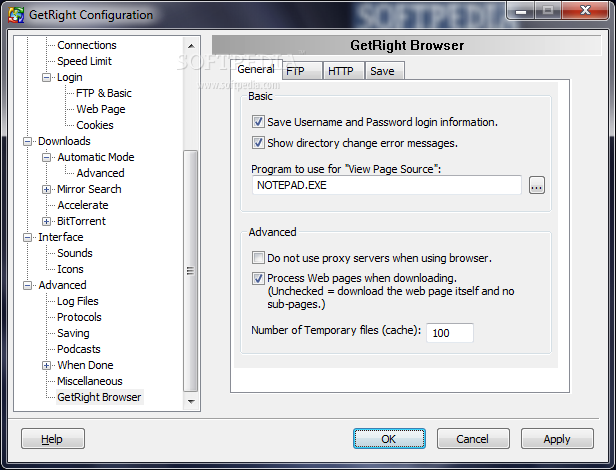Open Help for this dialog
616x470 pixels.
click(53, 439)
